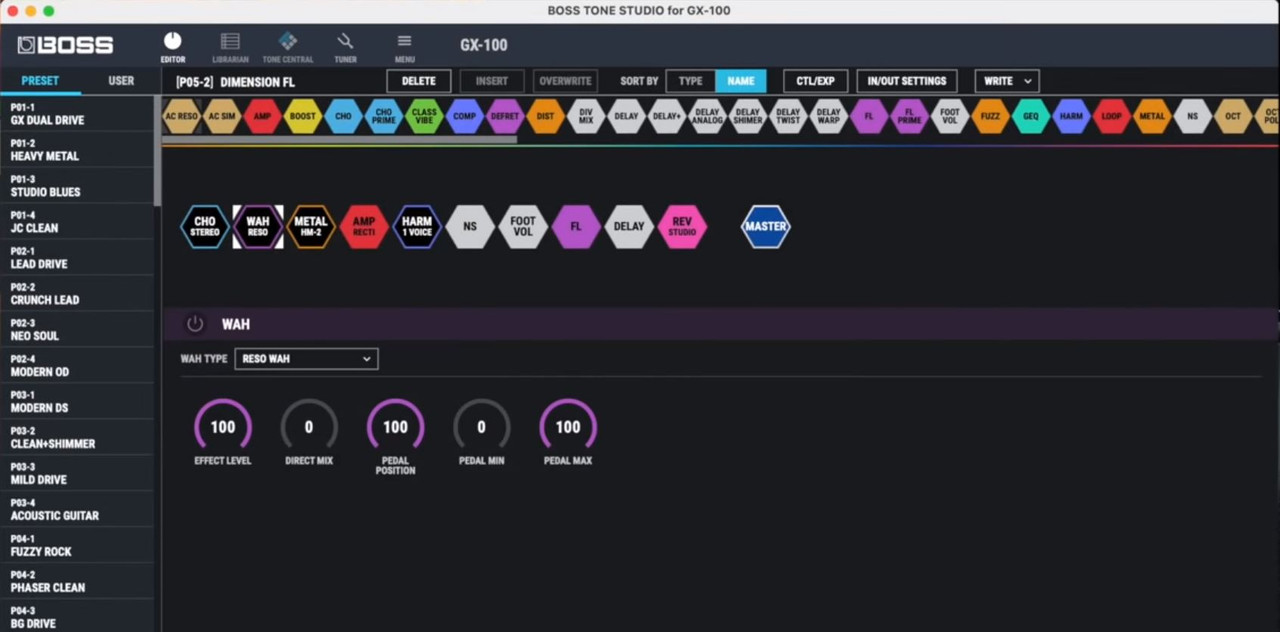Expand the WRITE dropdown menu
The image size is (1280, 632).
pyautogui.click(x=1007, y=81)
